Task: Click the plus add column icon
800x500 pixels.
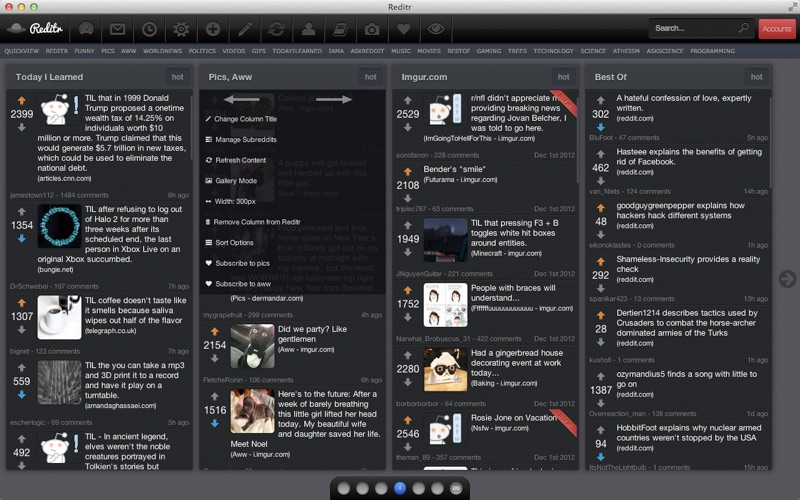Action: coord(213,29)
